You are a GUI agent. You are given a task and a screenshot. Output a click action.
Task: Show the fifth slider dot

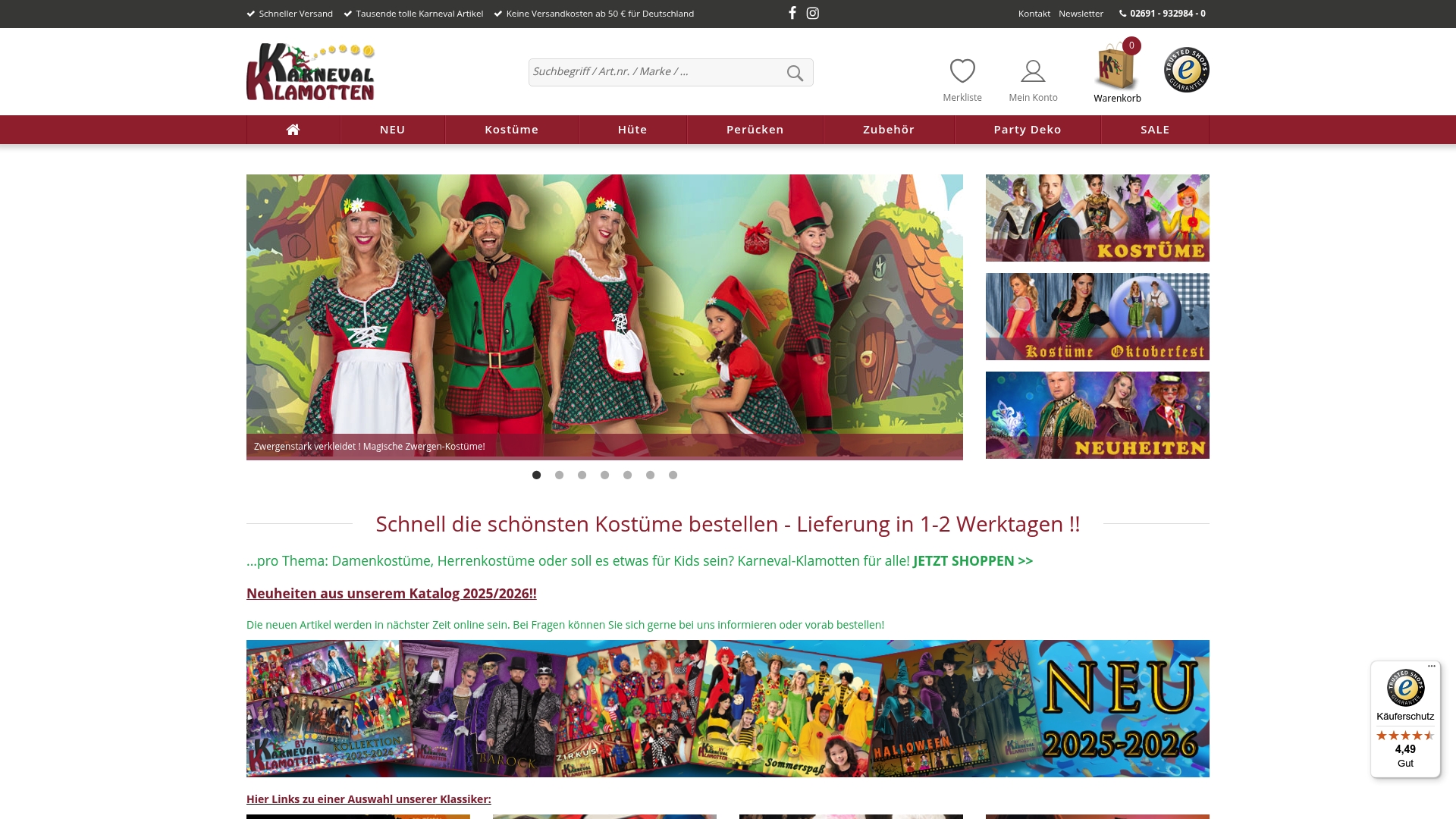(x=628, y=475)
